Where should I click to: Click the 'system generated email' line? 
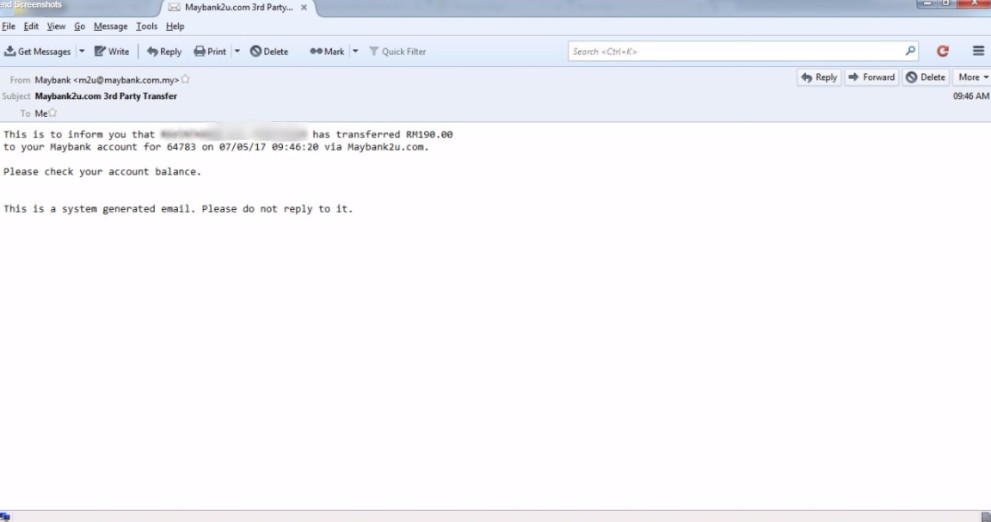[178, 209]
